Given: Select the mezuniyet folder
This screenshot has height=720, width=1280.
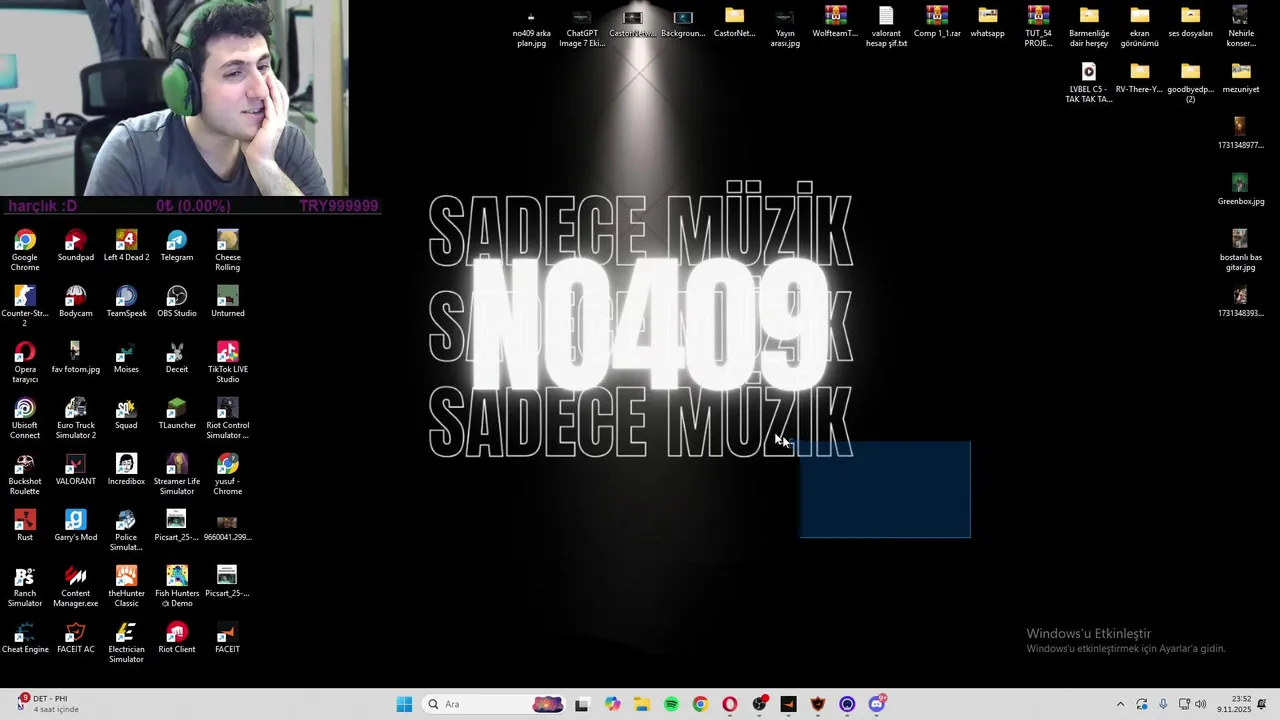Looking at the screenshot, I should [x=1240, y=78].
